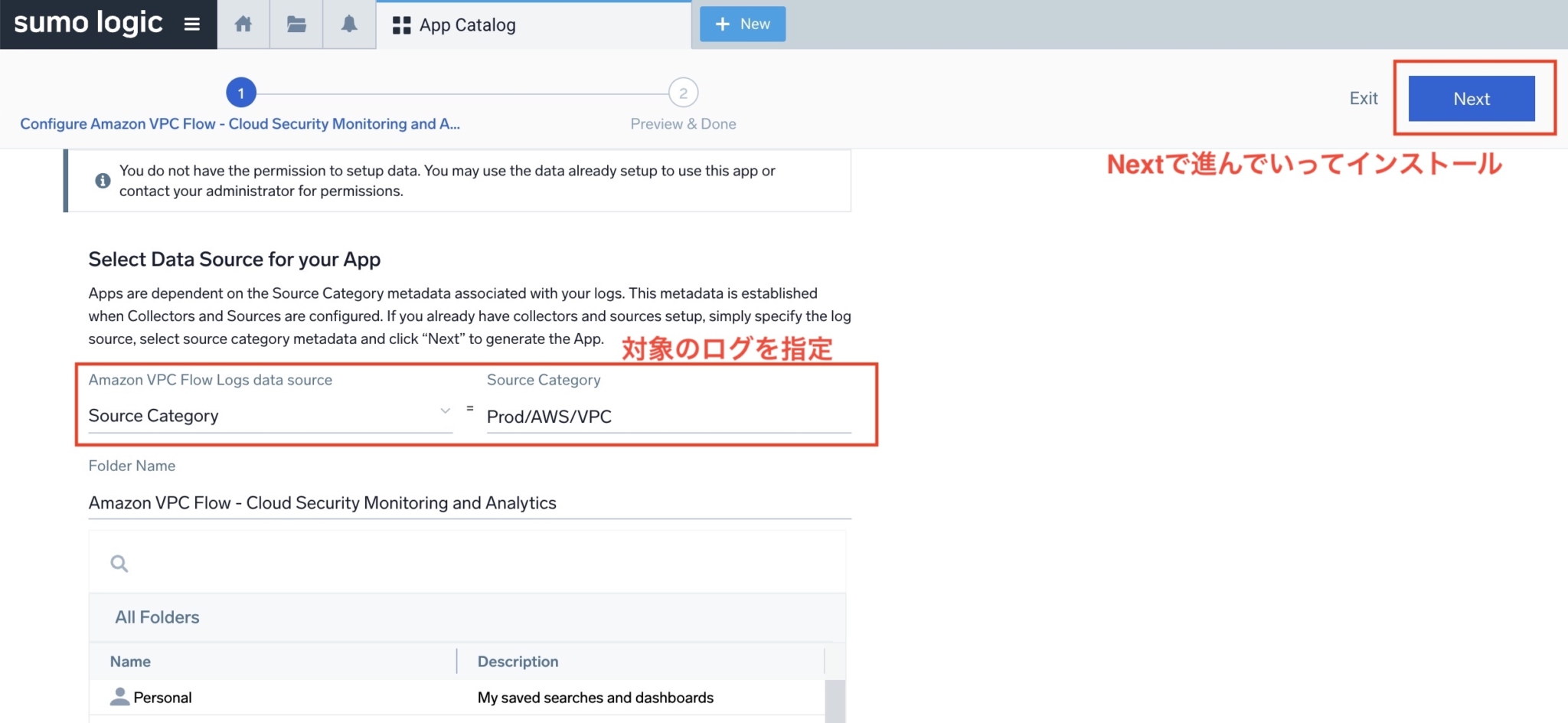Select step 2 Preview & Done circle

pos(683,93)
